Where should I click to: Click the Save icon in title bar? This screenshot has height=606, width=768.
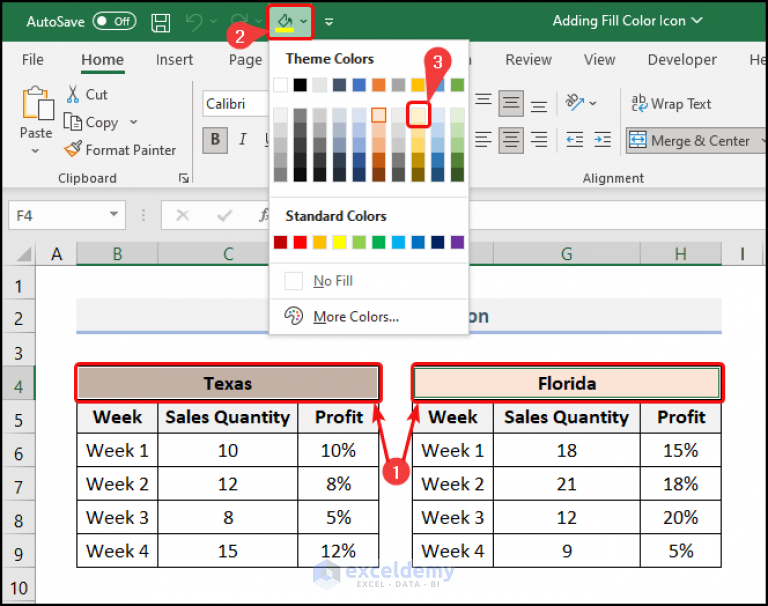pyautogui.click(x=160, y=22)
